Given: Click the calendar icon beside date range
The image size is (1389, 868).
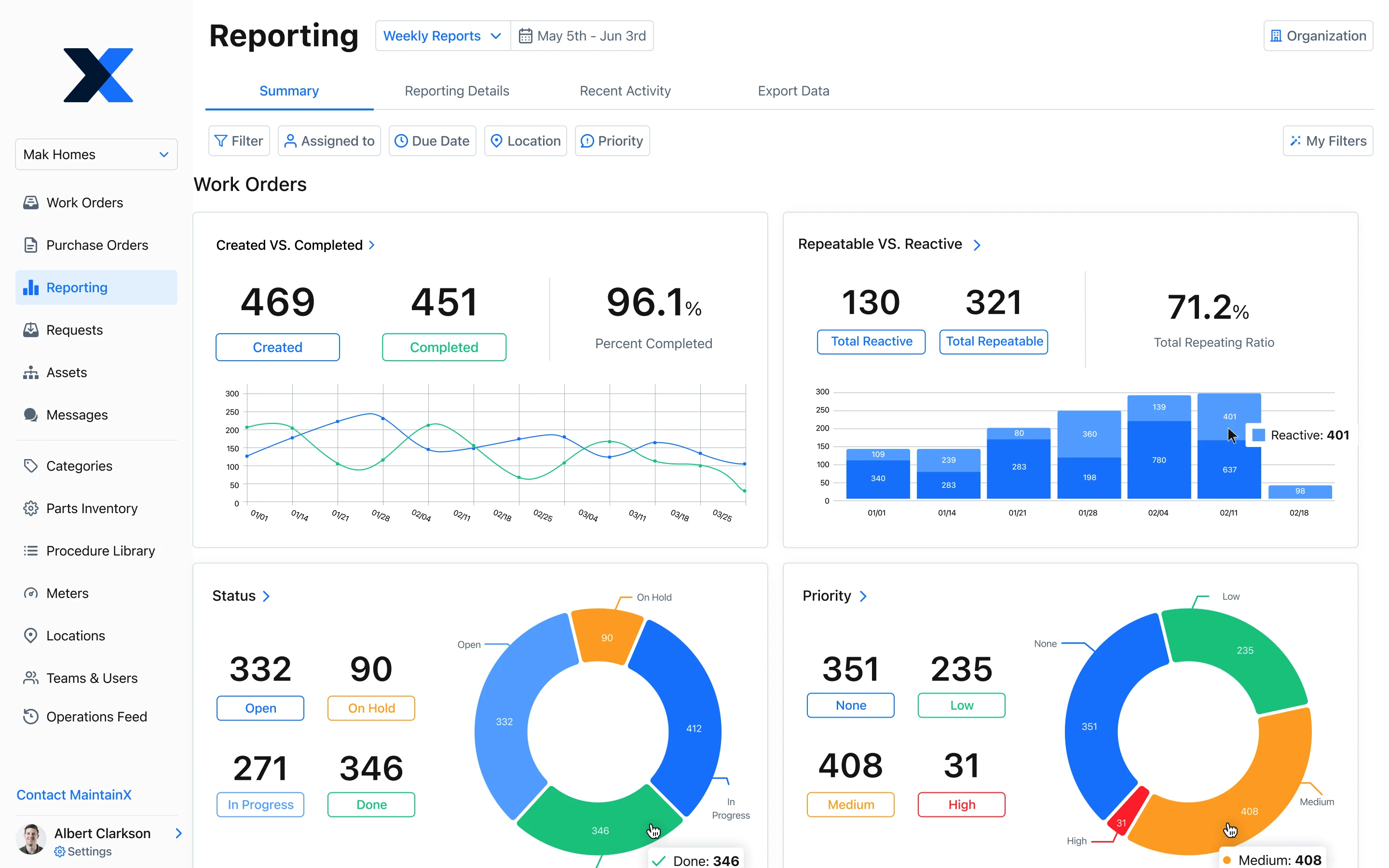Looking at the screenshot, I should 525,36.
